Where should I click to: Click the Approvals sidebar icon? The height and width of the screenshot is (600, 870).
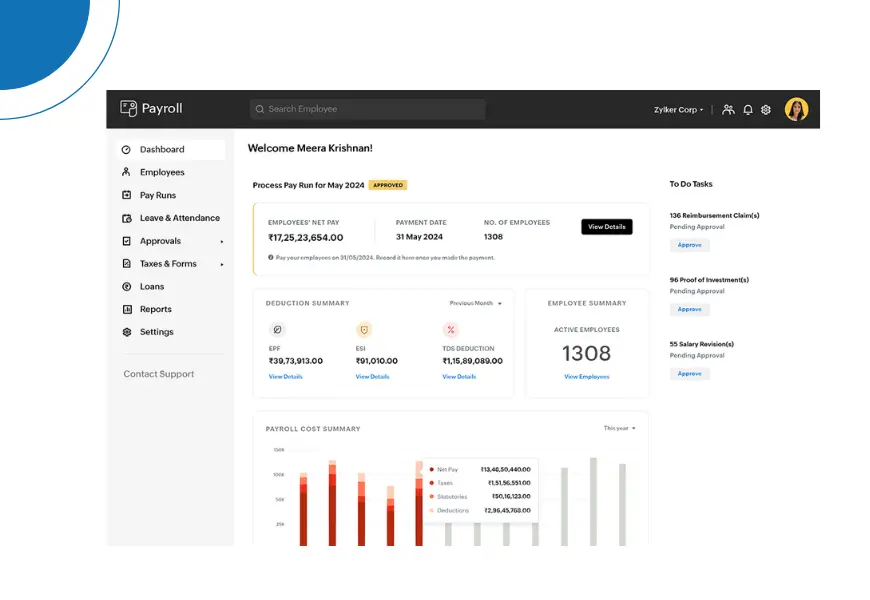coord(127,241)
